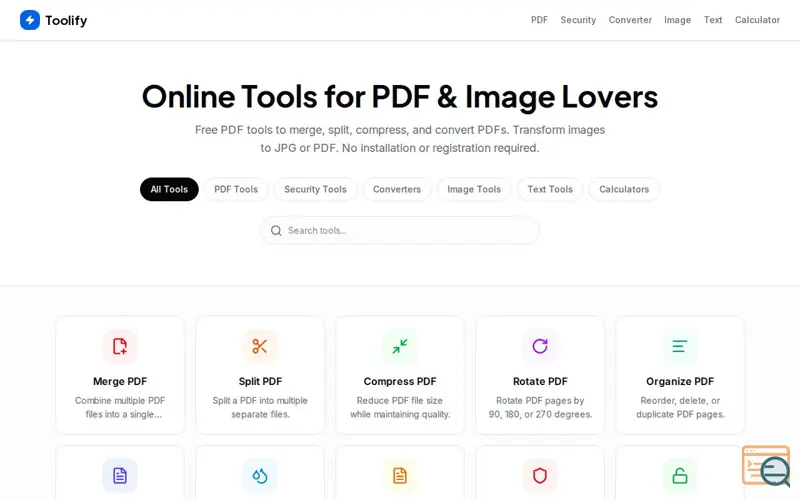The width and height of the screenshot is (800, 500).
Task: Click 'Rotate PDF pages by 90, 180' text
Action: (540, 407)
